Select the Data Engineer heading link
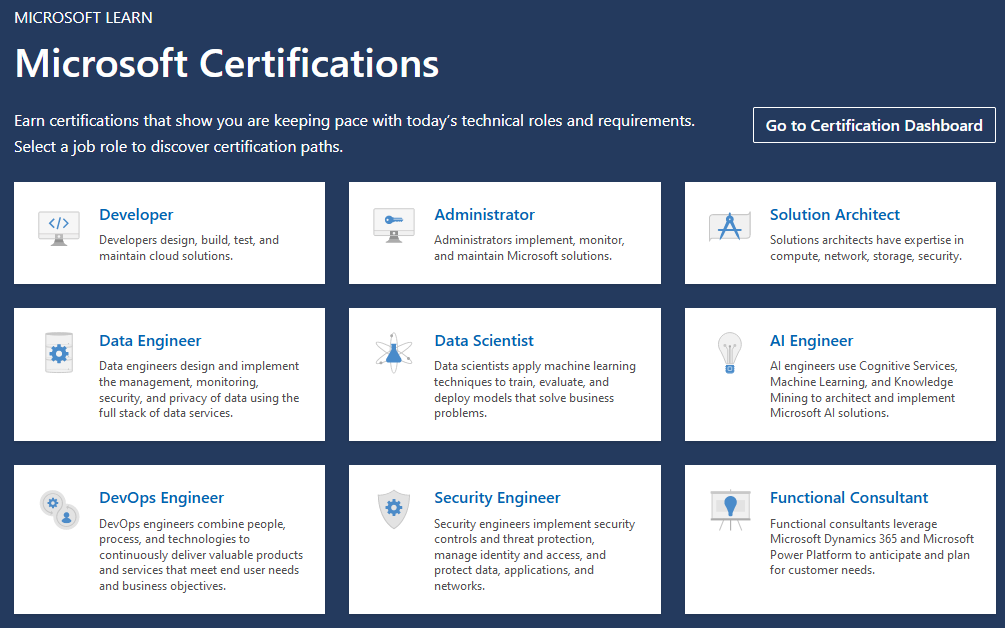Screen dimensions: 1005x628 (150, 341)
